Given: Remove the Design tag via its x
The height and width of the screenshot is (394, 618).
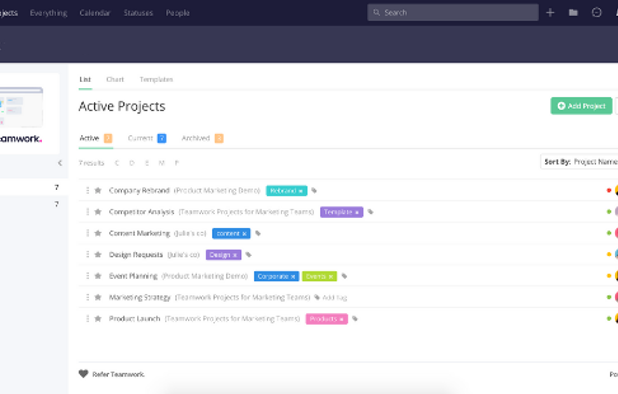Looking at the screenshot, I should coord(235,255).
